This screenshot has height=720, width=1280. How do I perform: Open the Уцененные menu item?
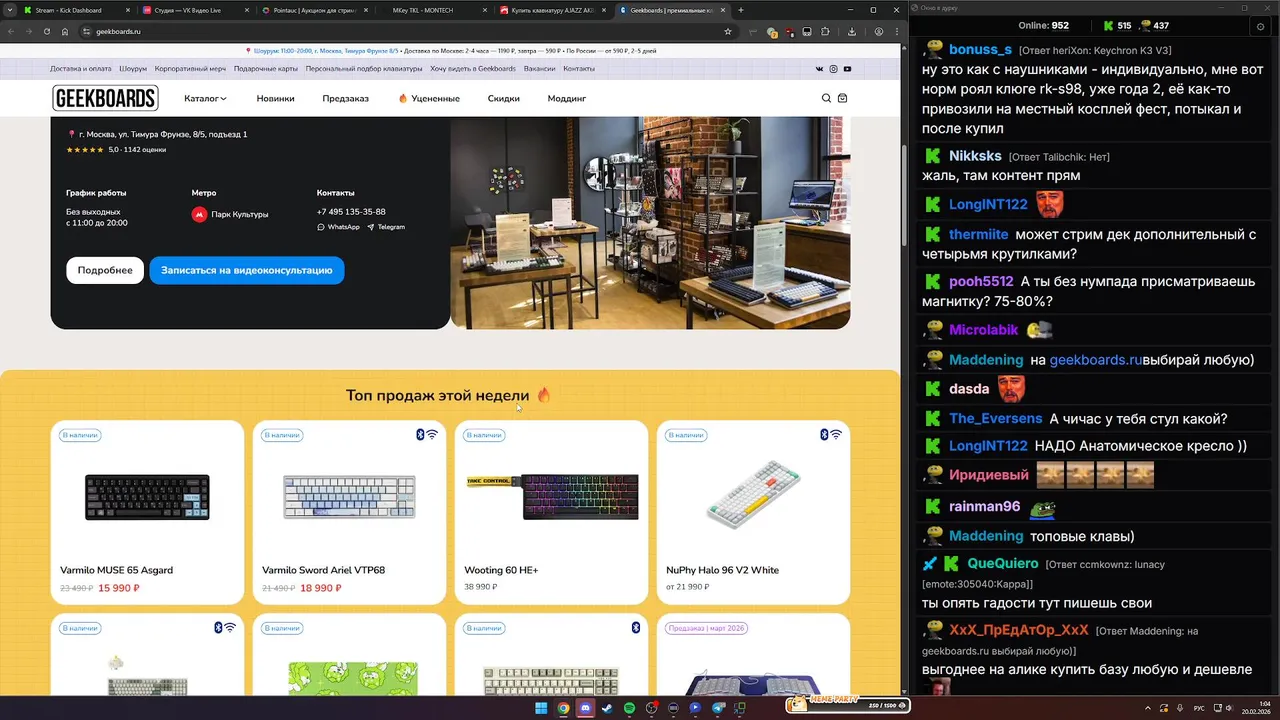[x=429, y=99]
